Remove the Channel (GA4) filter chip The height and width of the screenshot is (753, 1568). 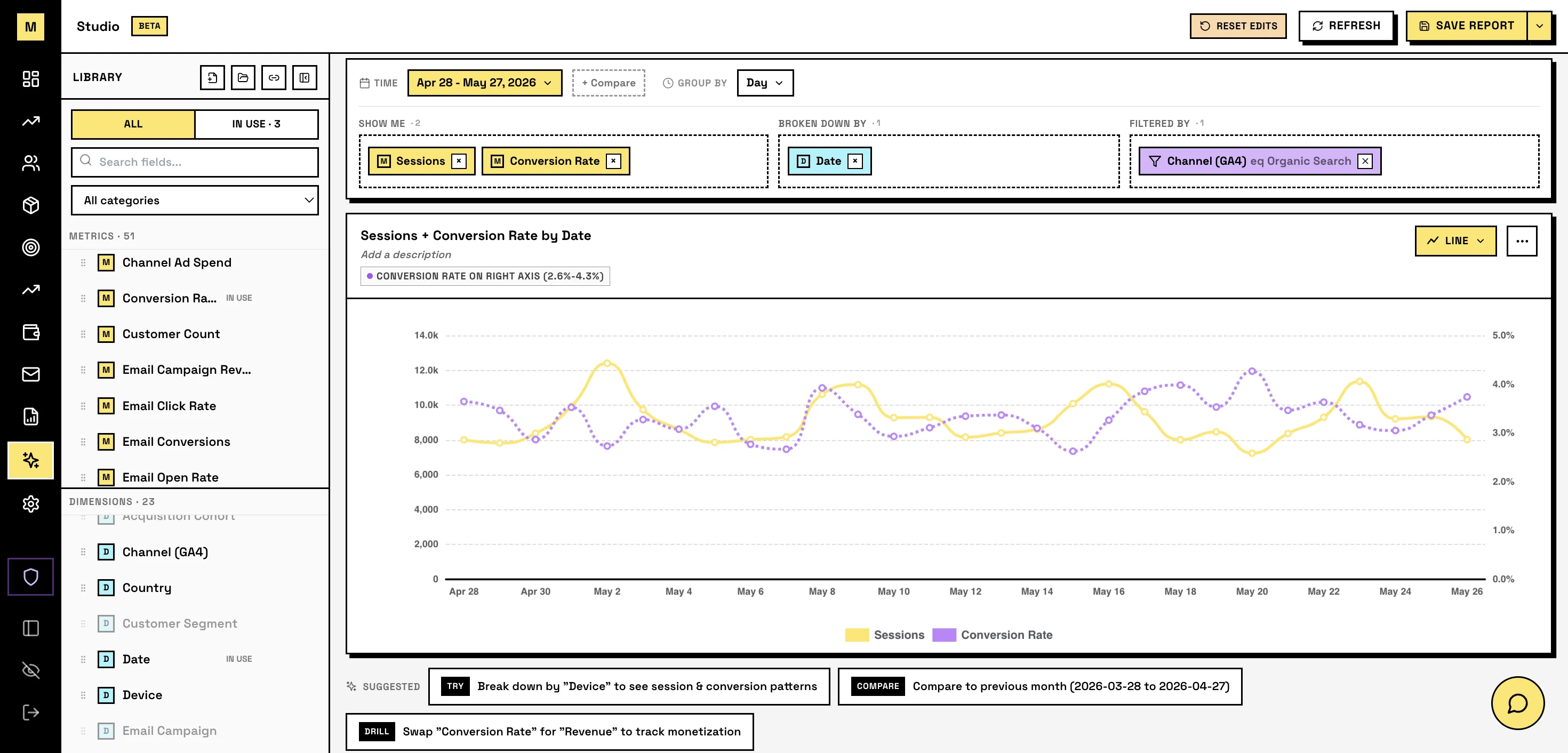click(x=1365, y=161)
